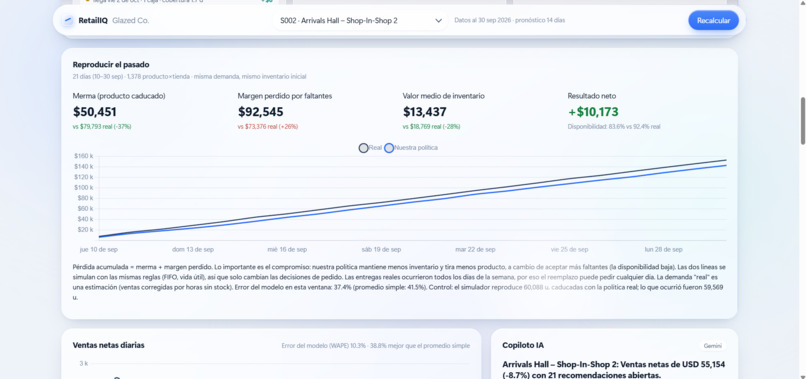Viewport: 806px width, 379px height.
Task: Click the $92,545 margen perdido value
Action: point(261,112)
